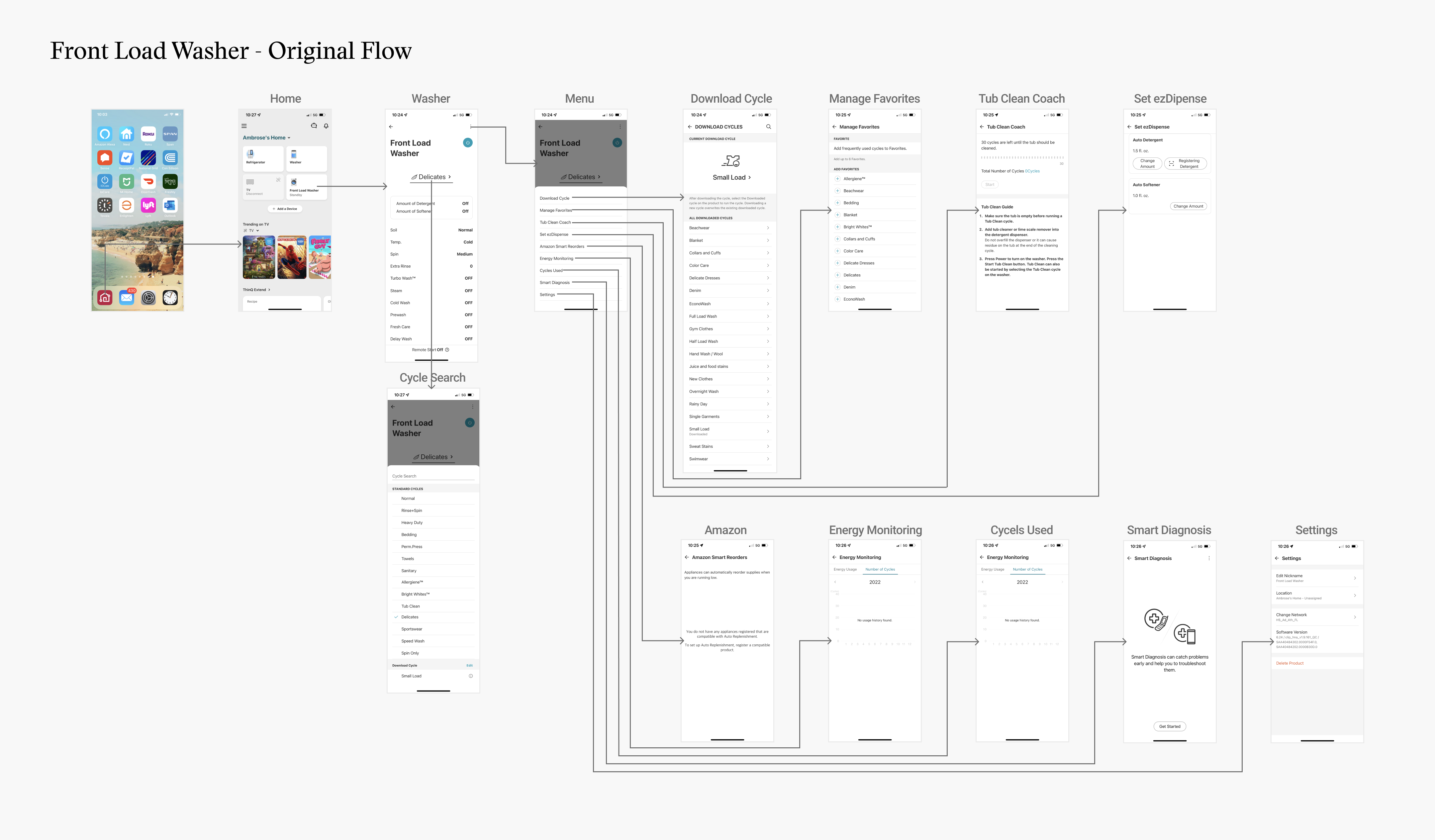
Task: Launch the red ThinQ app in the dock
Action: (105, 297)
